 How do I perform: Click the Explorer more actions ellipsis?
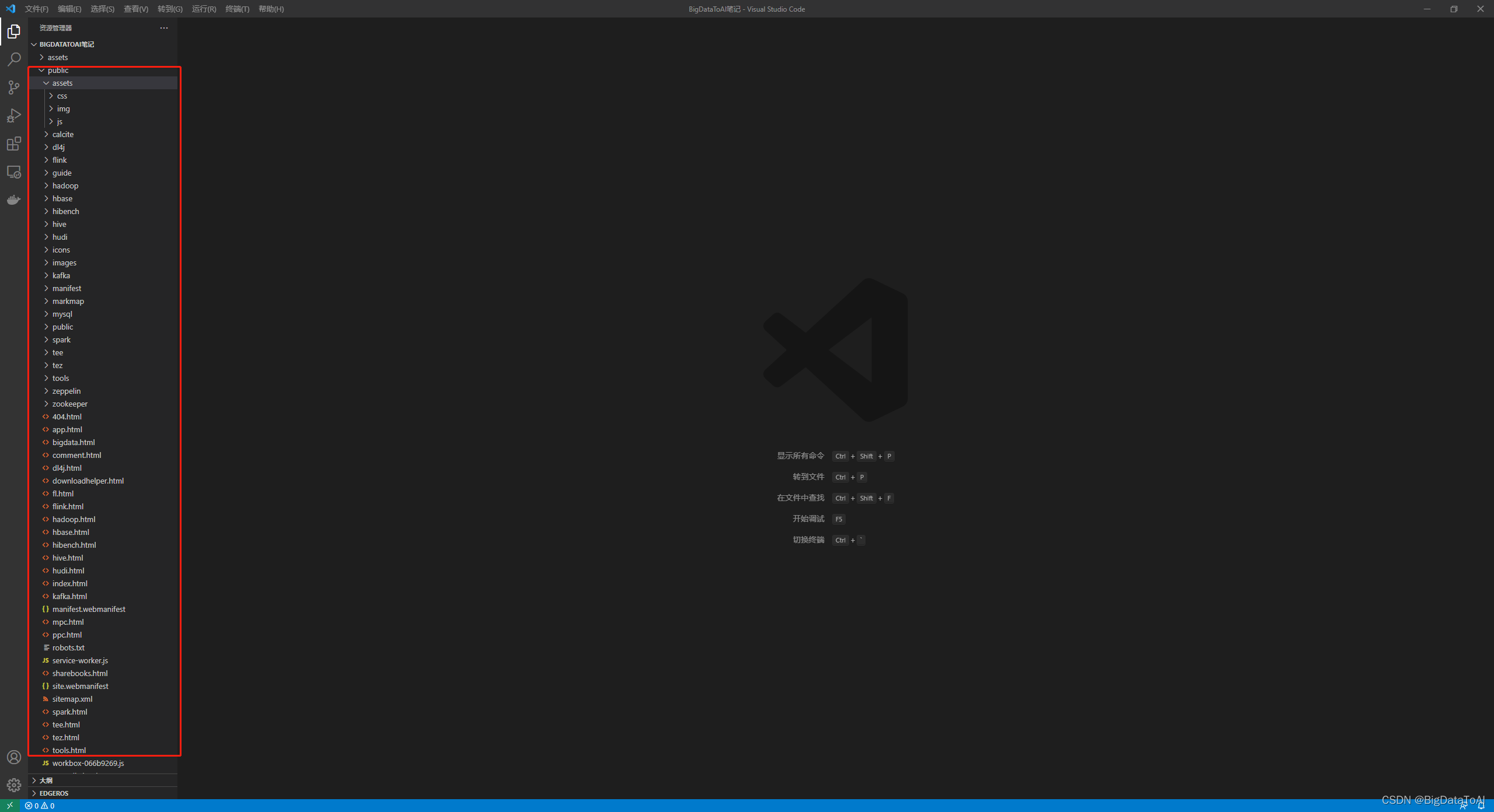[x=164, y=28]
